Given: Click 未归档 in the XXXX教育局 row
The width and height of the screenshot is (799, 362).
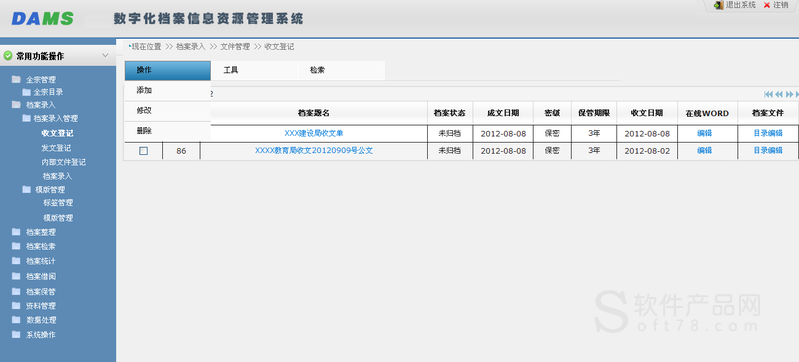Looking at the screenshot, I should click(449, 151).
